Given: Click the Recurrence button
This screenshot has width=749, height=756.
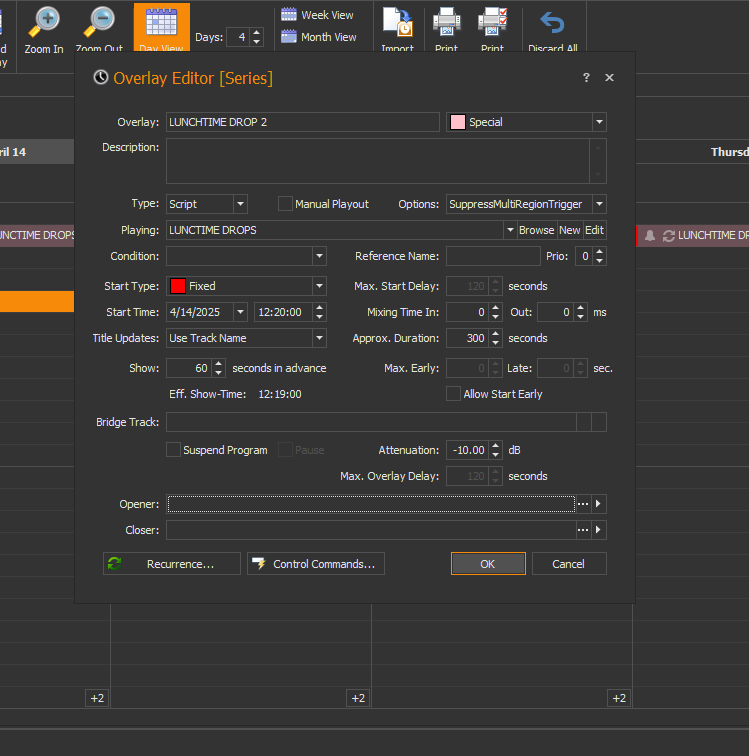Looking at the screenshot, I should (x=172, y=564).
